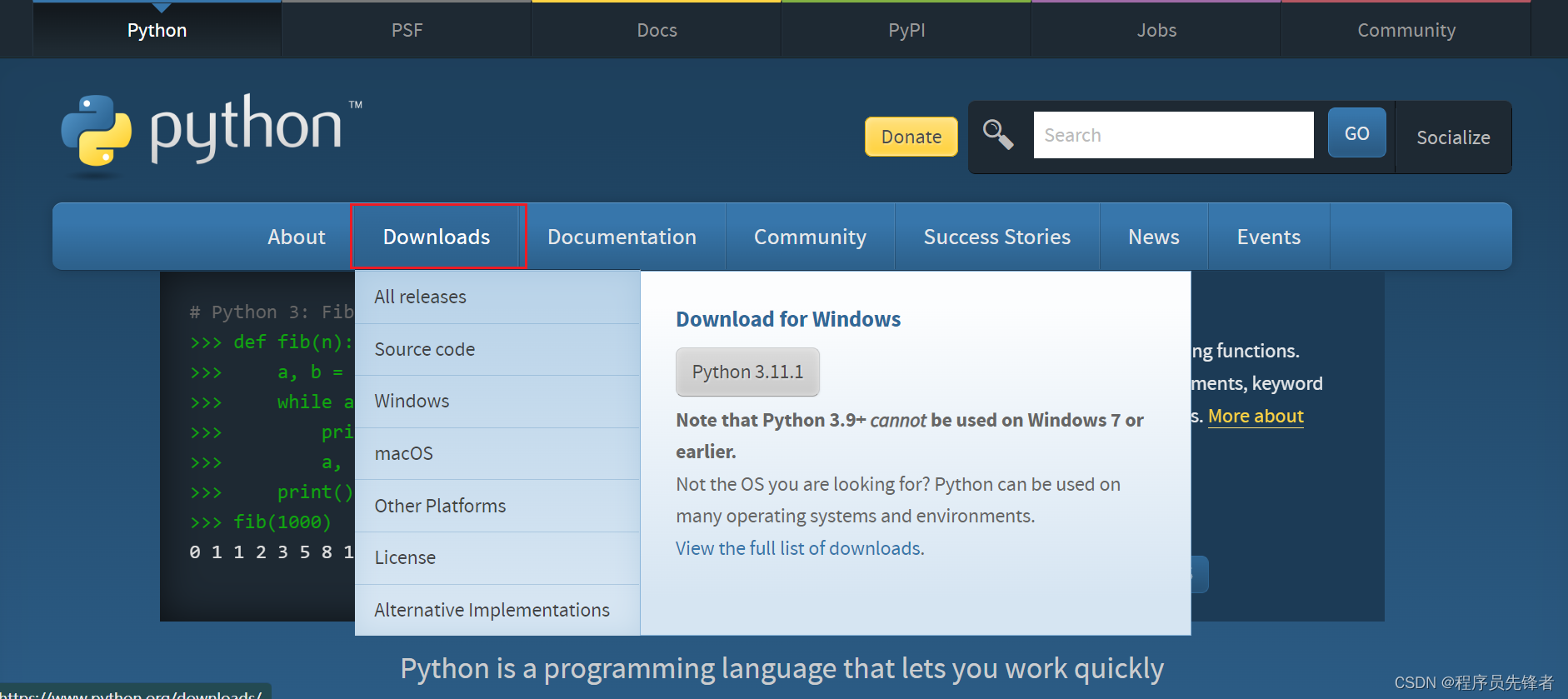Image resolution: width=1568 pixels, height=699 pixels.
Task: Click the GO search button
Action: tap(1356, 133)
